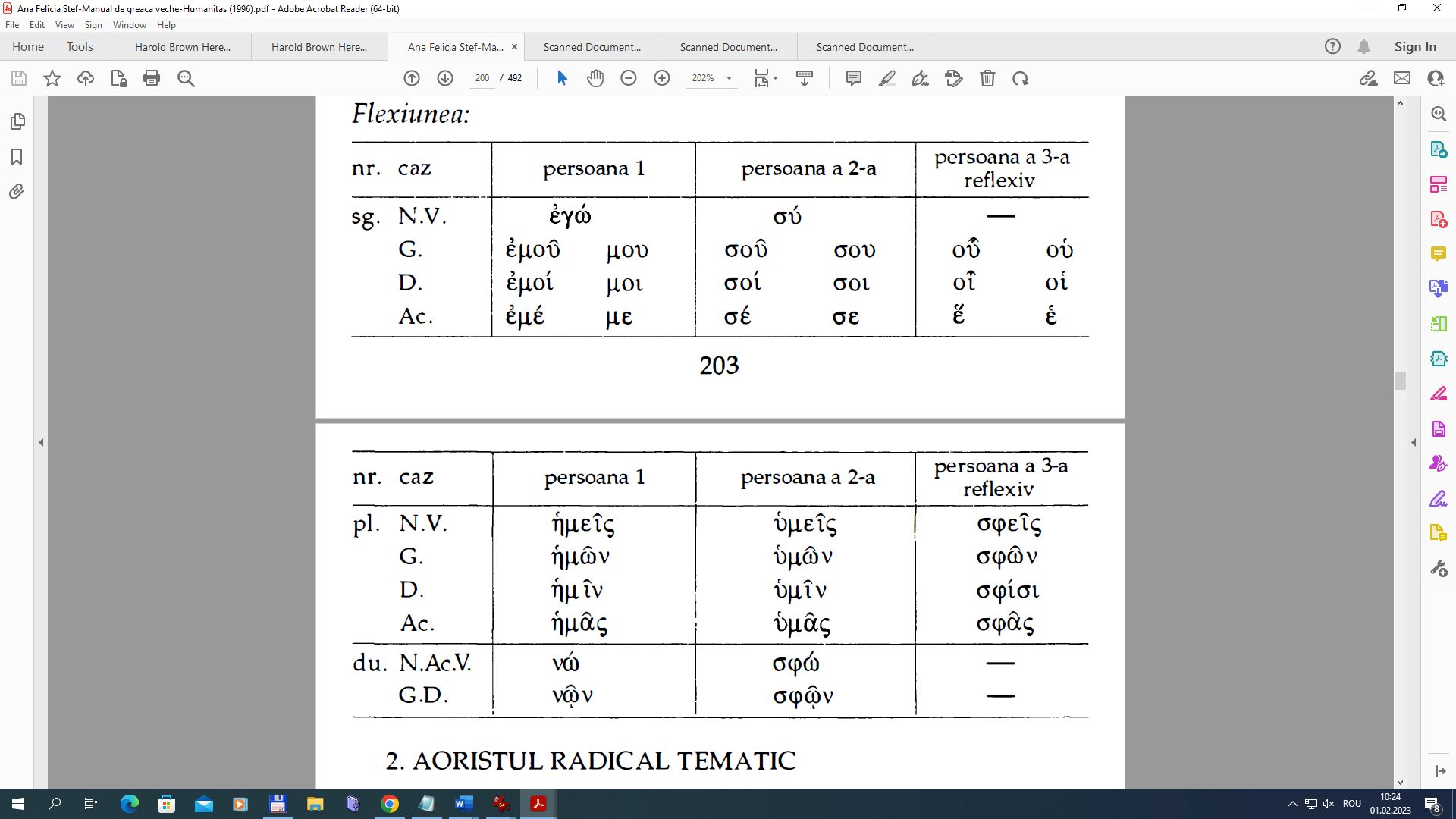
Task: Close the Ana Felicia Stef tab
Action: [x=514, y=47]
